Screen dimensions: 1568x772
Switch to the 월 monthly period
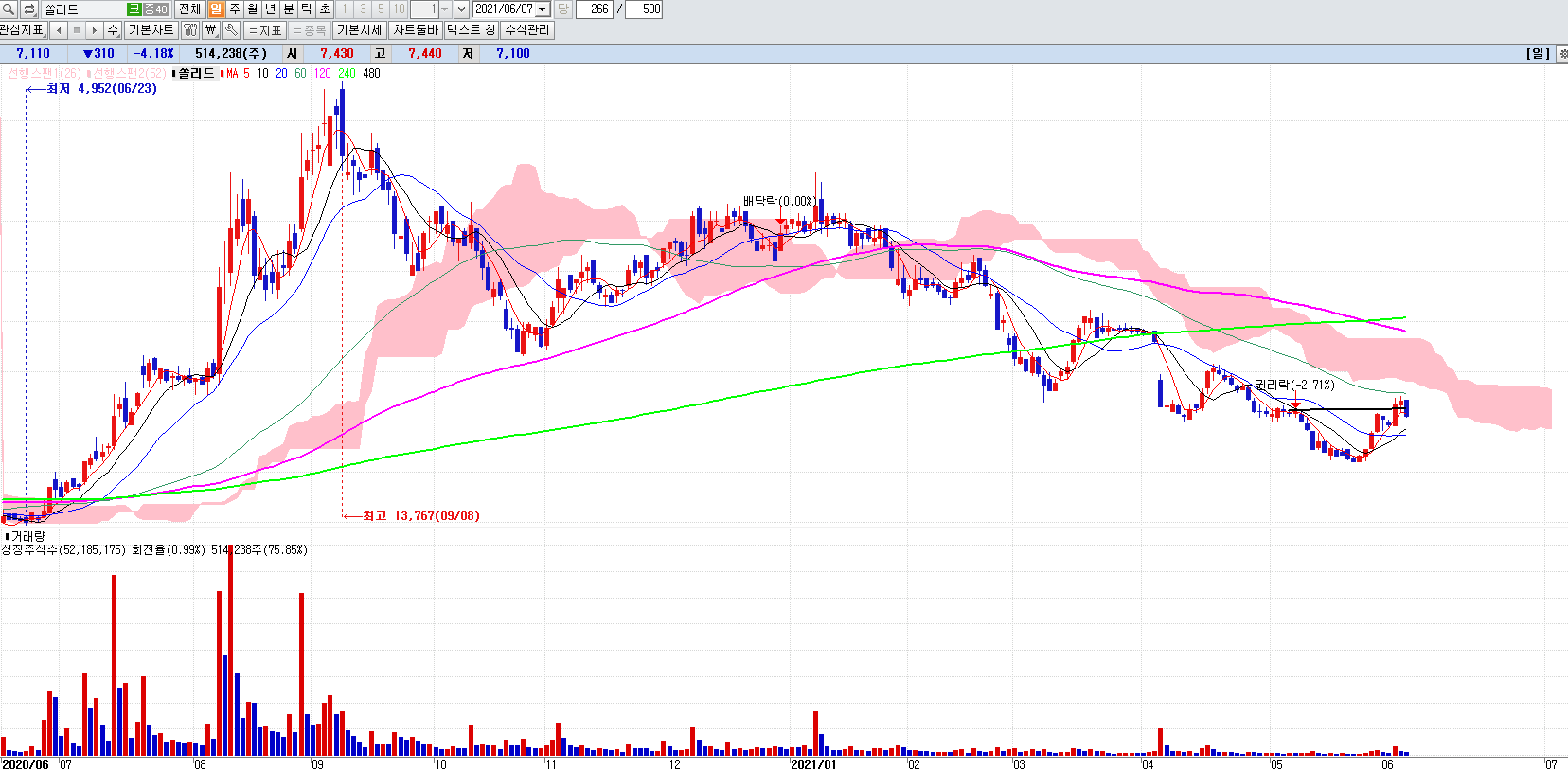(x=252, y=9)
